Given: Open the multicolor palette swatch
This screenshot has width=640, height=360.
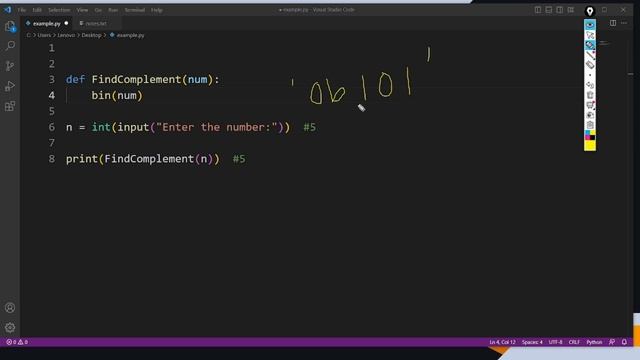Looking at the screenshot, I should tap(590, 135).
